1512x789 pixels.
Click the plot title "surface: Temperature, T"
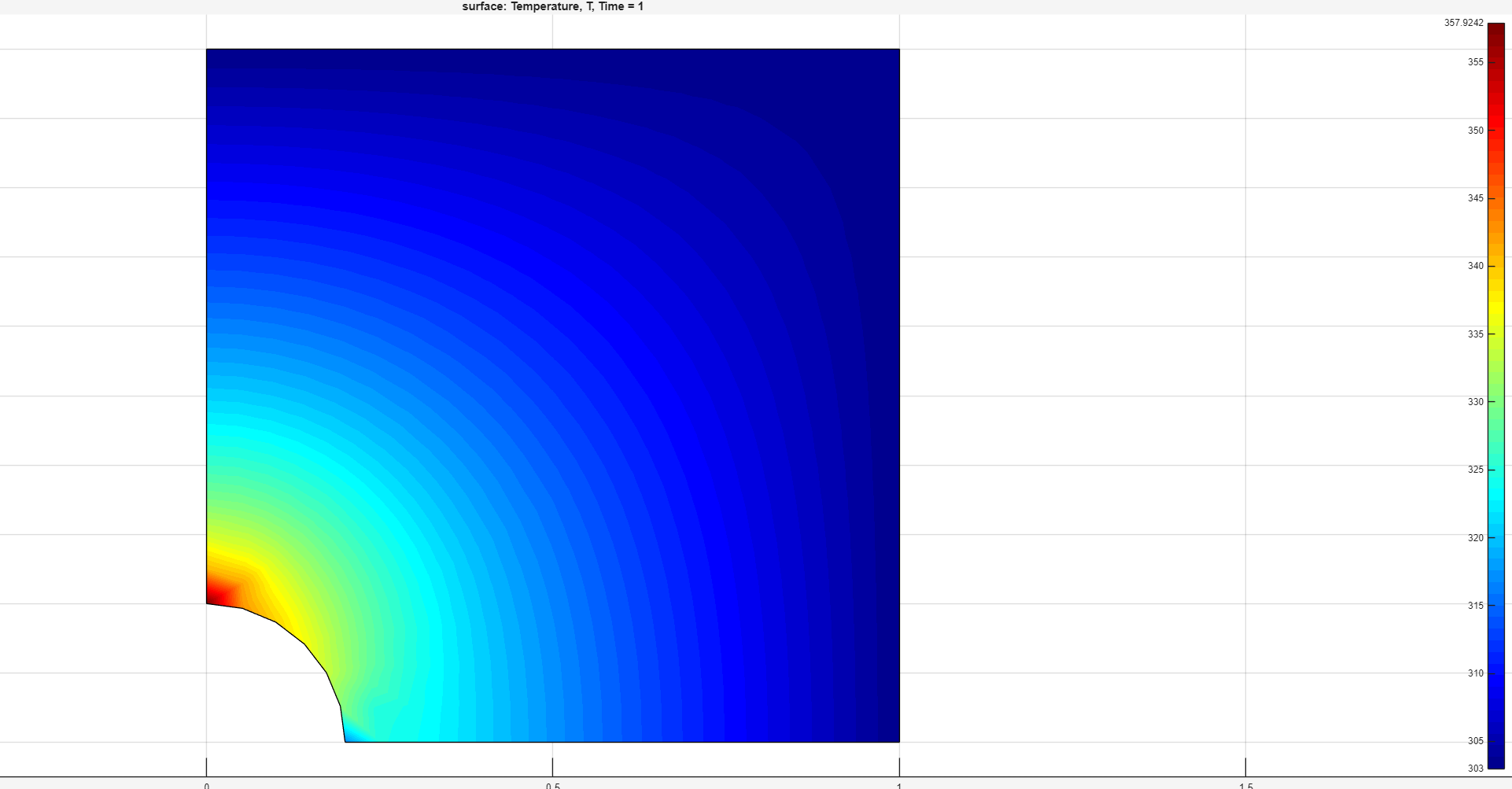coord(552,7)
